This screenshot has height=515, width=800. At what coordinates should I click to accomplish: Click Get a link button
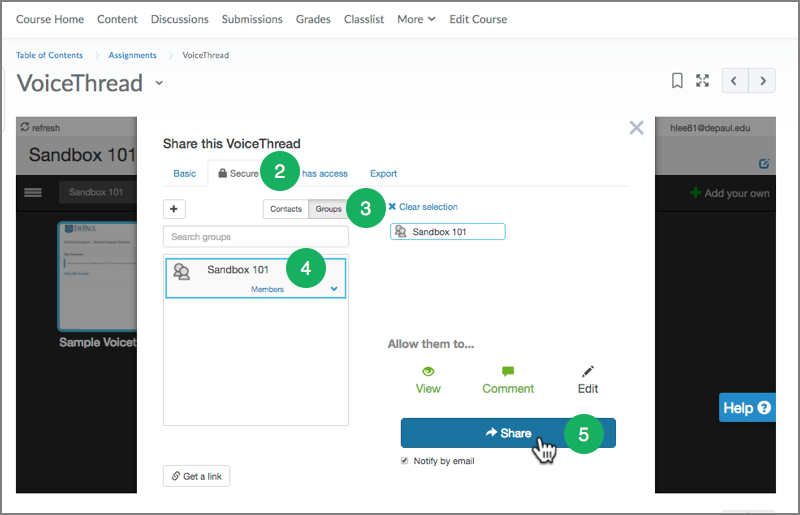196,476
